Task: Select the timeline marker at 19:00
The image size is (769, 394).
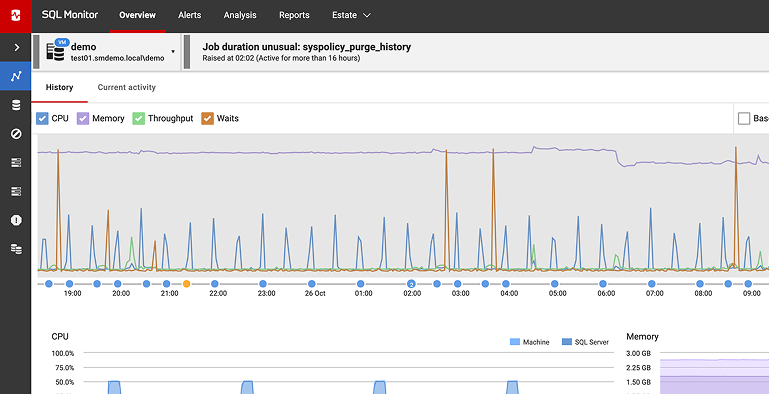Action: pyautogui.click(x=69, y=284)
